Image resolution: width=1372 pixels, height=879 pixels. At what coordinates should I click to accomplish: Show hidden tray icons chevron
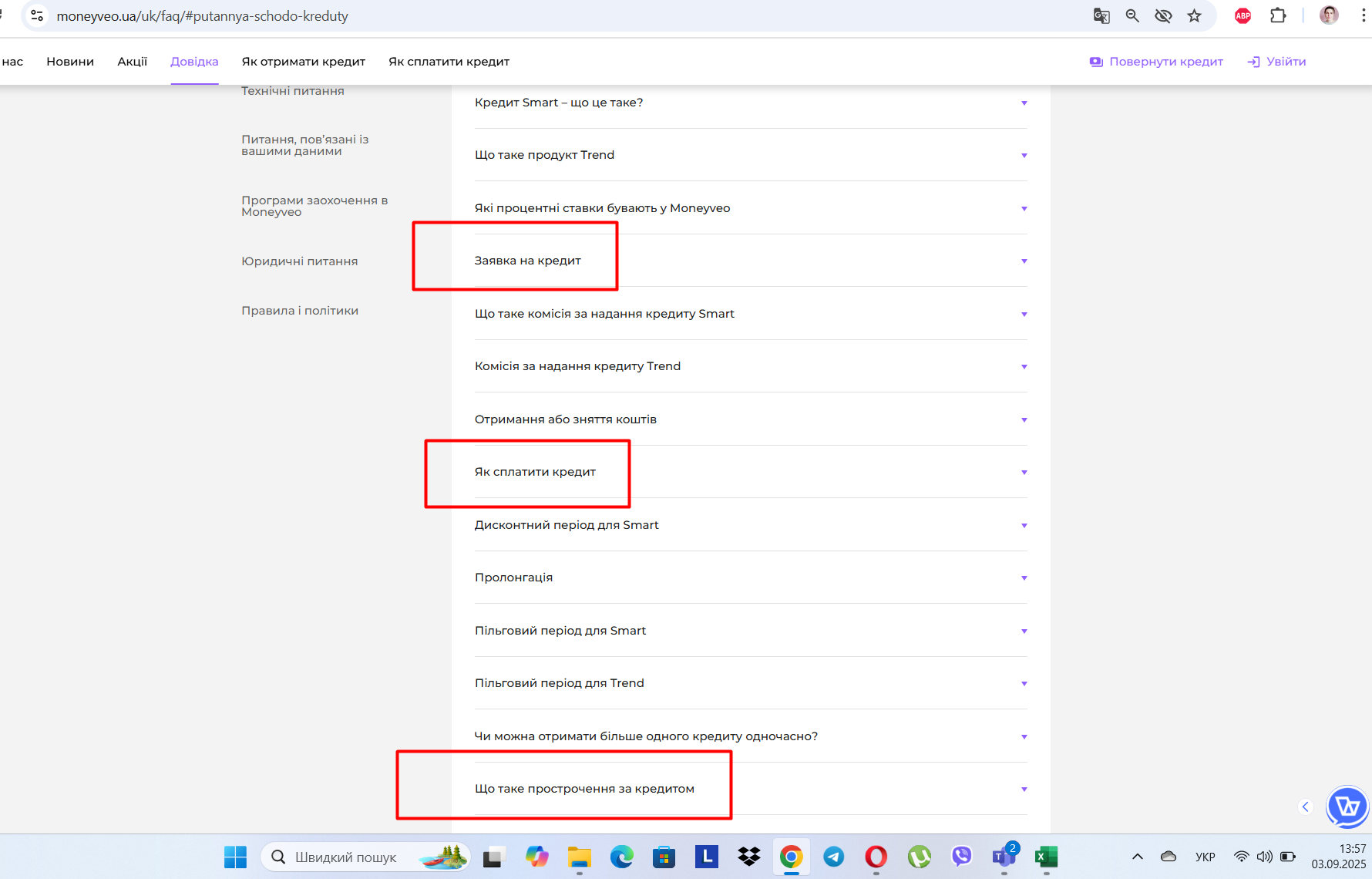[x=1137, y=857]
